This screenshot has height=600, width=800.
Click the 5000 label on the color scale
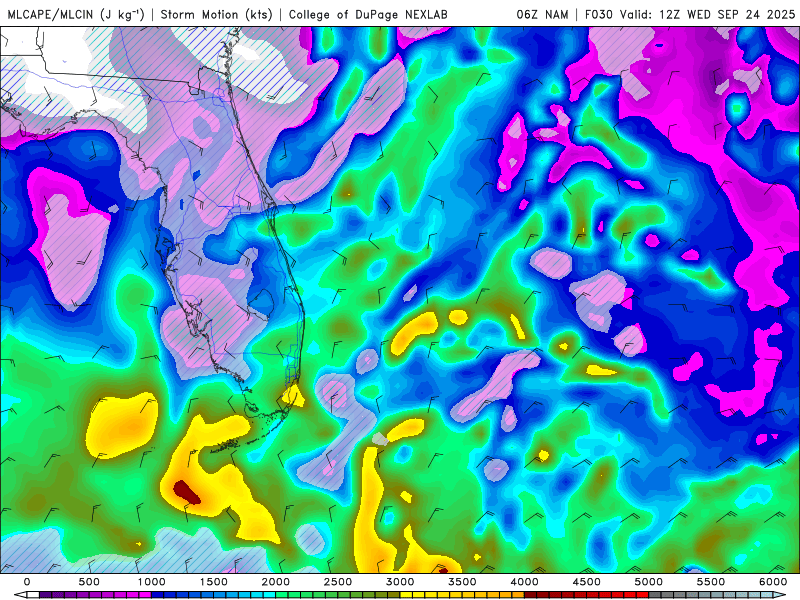coord(649,582)
